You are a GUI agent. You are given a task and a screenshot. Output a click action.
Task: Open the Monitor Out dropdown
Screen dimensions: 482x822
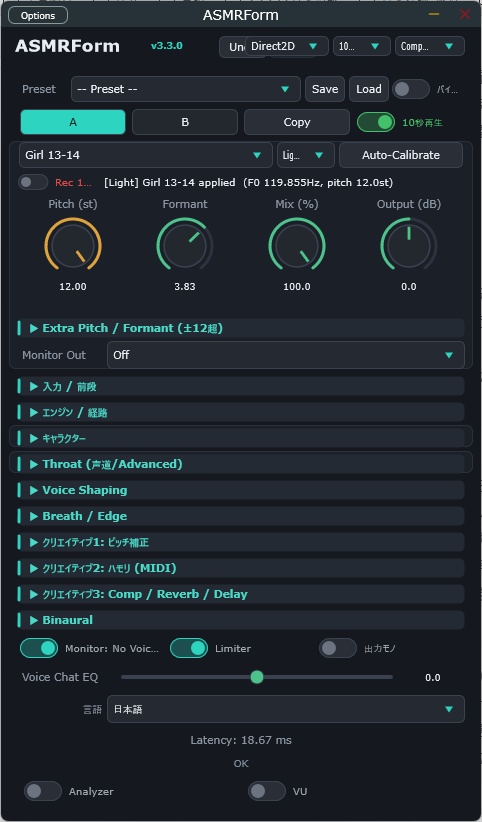point(286,355)
